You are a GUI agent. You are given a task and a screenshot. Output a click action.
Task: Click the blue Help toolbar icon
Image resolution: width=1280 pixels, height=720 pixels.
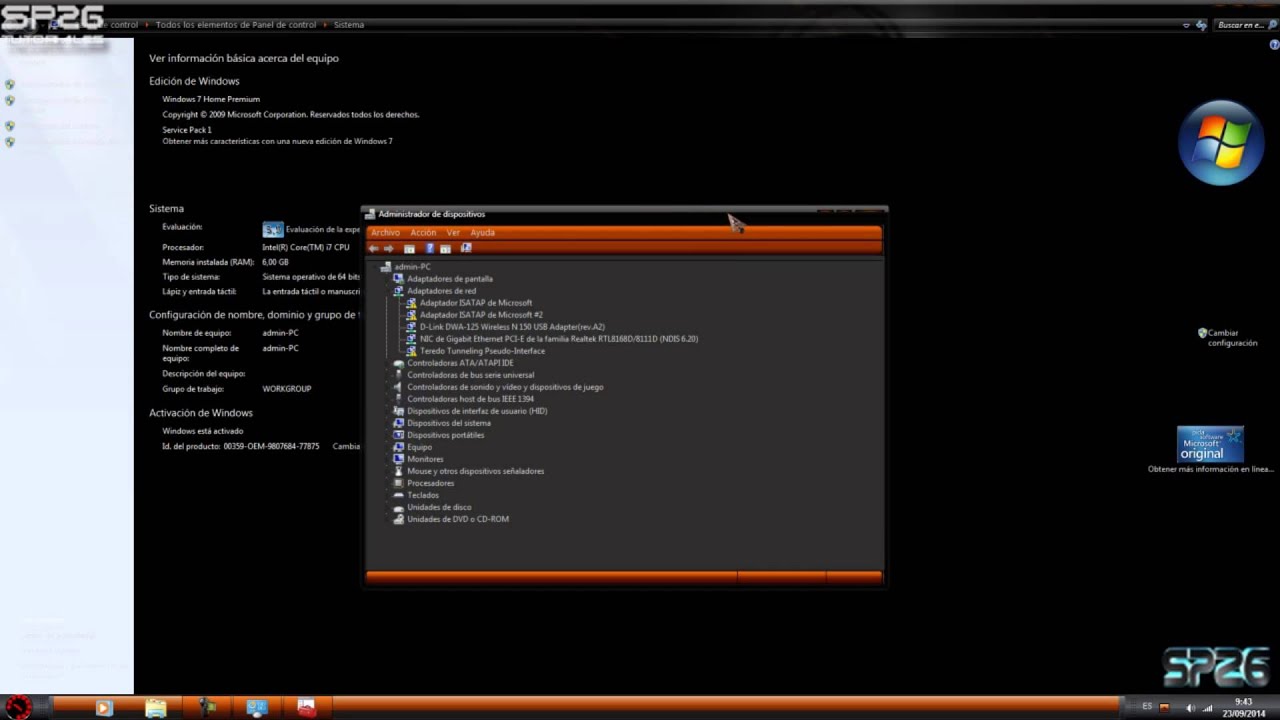[x=430, y=248]
